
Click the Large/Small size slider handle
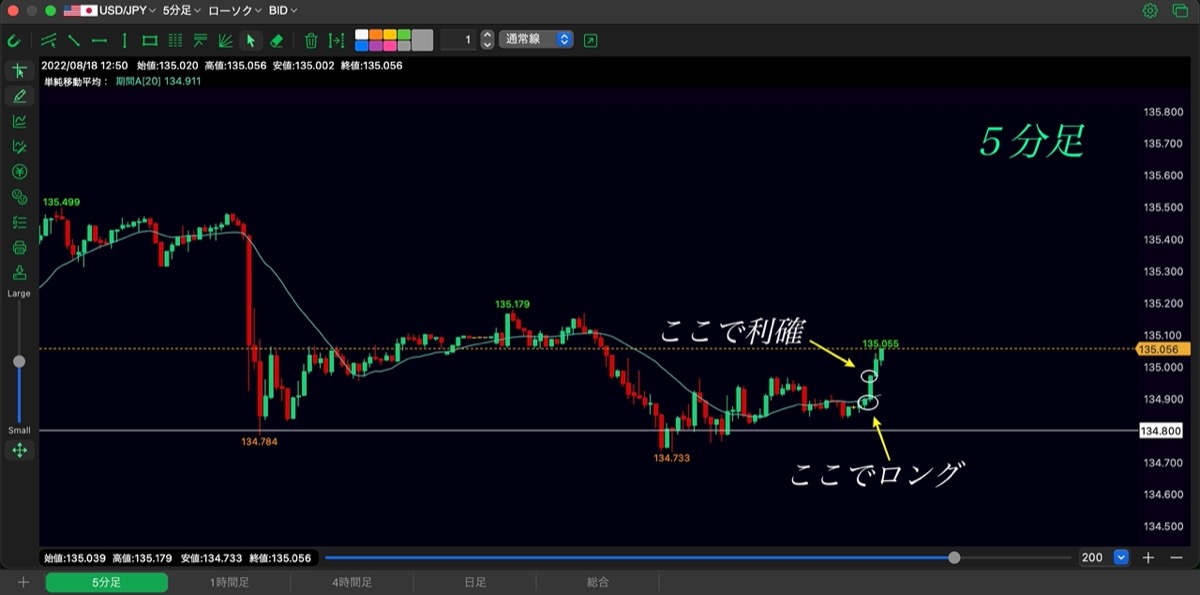click(19, 361)
